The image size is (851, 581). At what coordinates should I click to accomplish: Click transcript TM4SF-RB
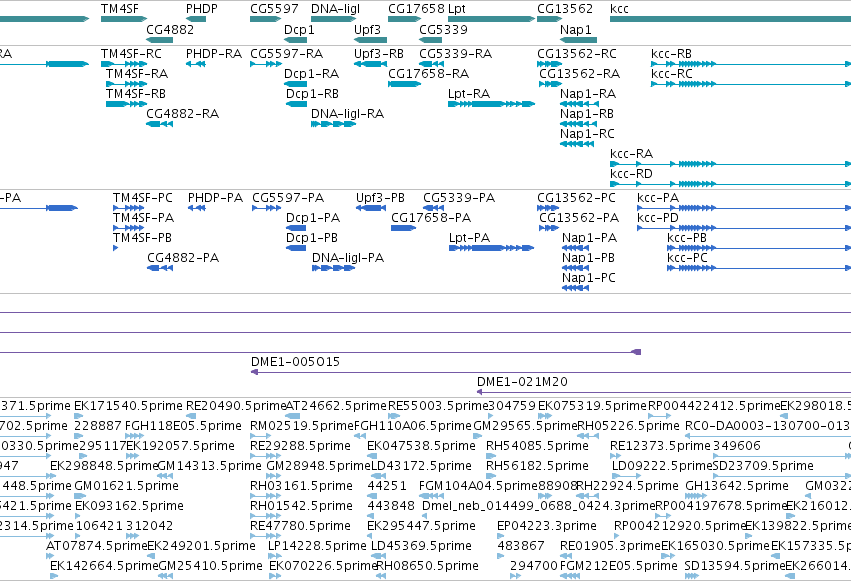point(126,104)
